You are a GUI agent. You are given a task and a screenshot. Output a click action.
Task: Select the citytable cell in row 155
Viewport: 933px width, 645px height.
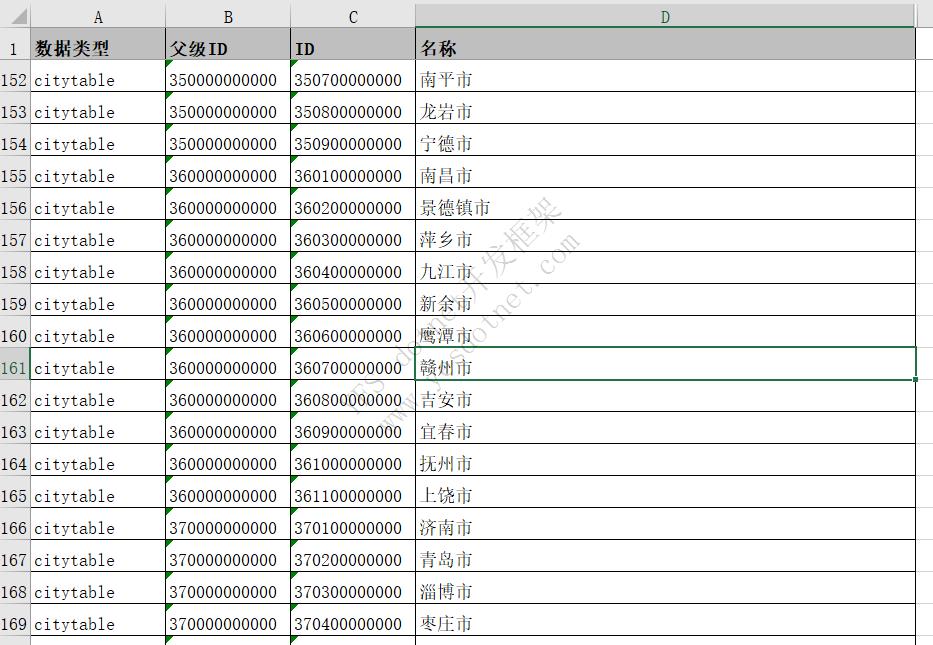[x=97, y=176]
